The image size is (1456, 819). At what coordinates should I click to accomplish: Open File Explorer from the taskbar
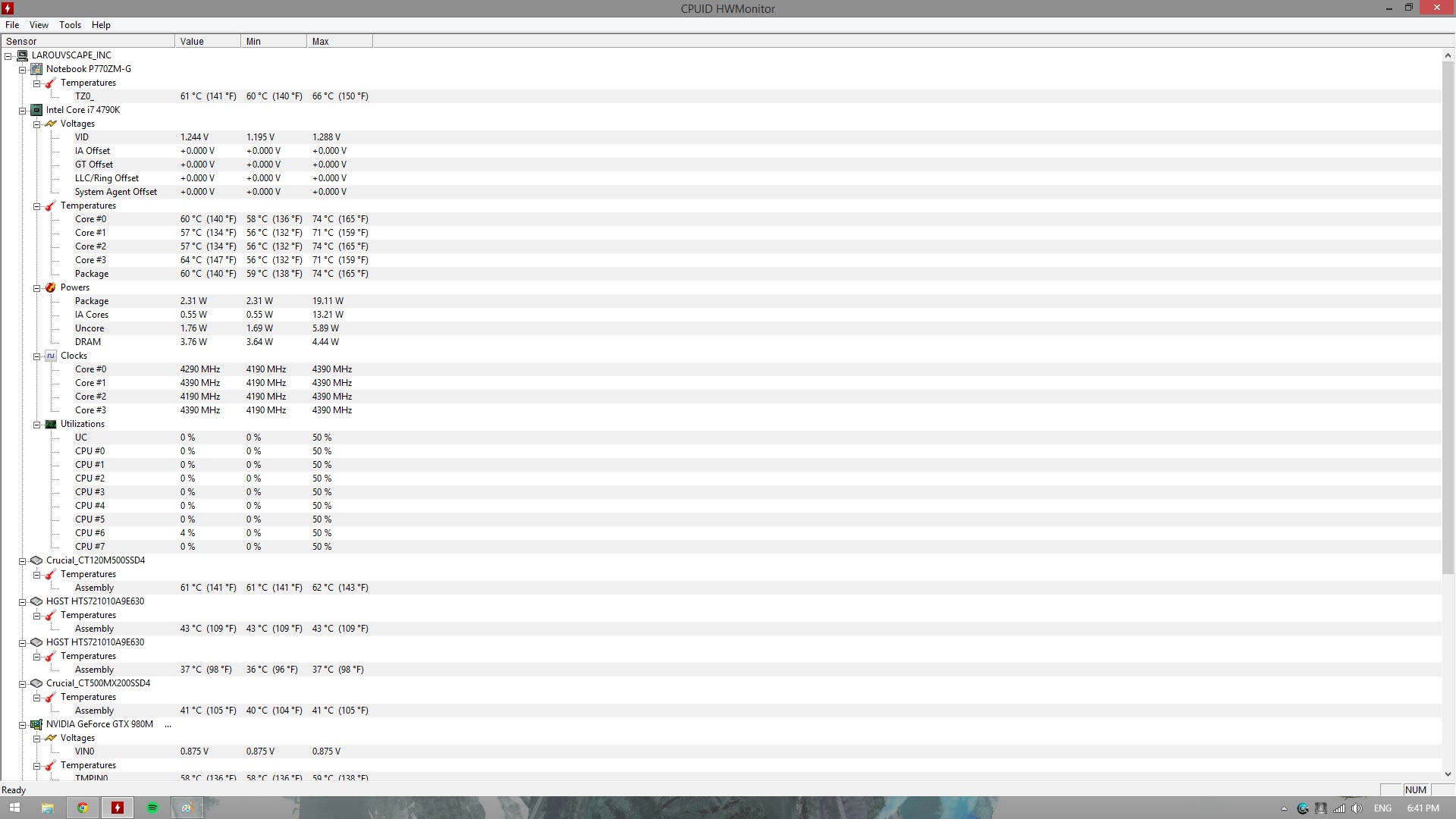47,808
